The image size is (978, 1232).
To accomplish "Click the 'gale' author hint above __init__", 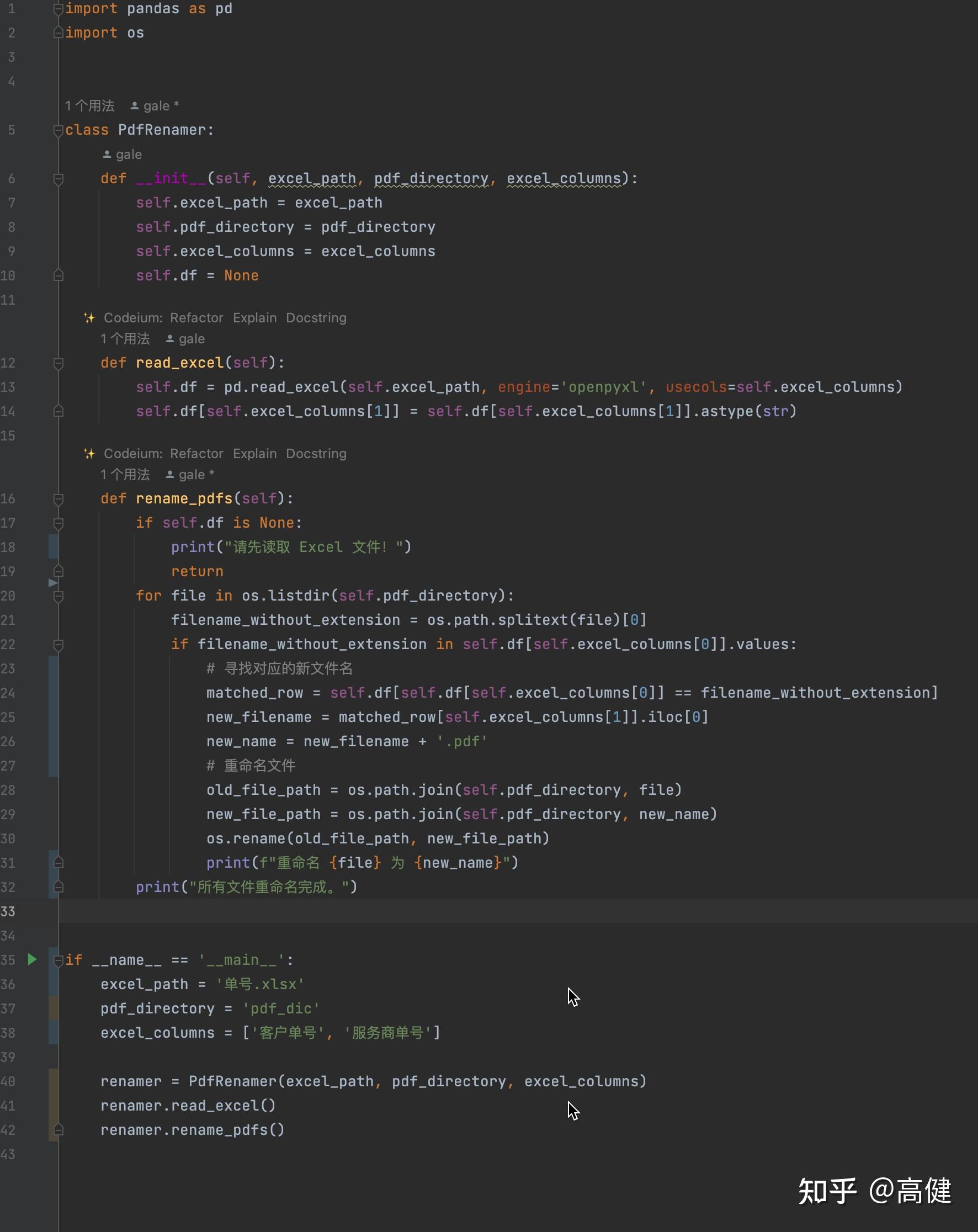I will pyautogui.click(x=123, y=155).
